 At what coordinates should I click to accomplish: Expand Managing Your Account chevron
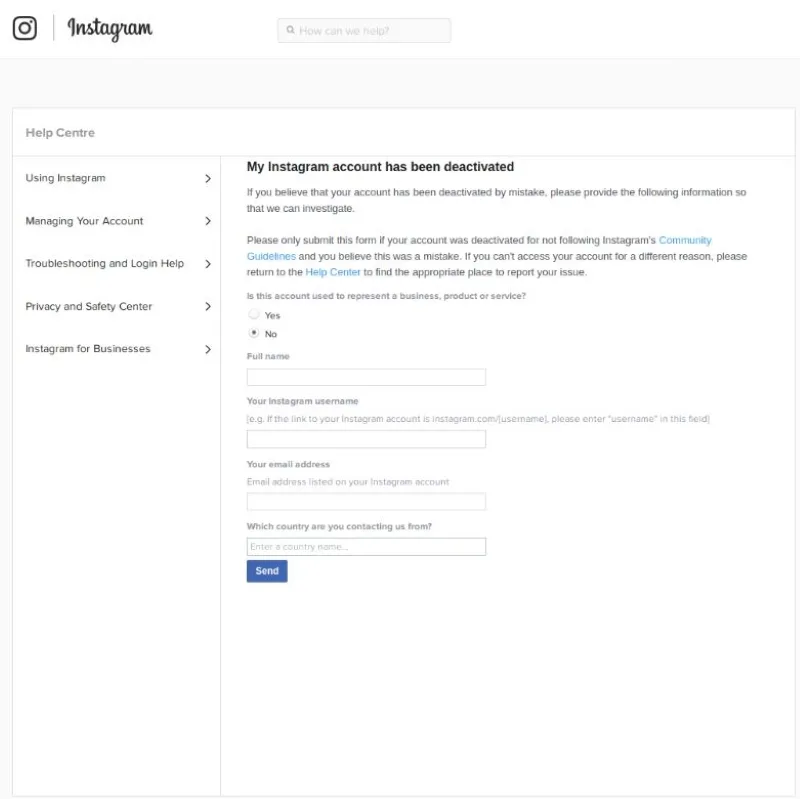pyautogui.click(x=208, y=221)
